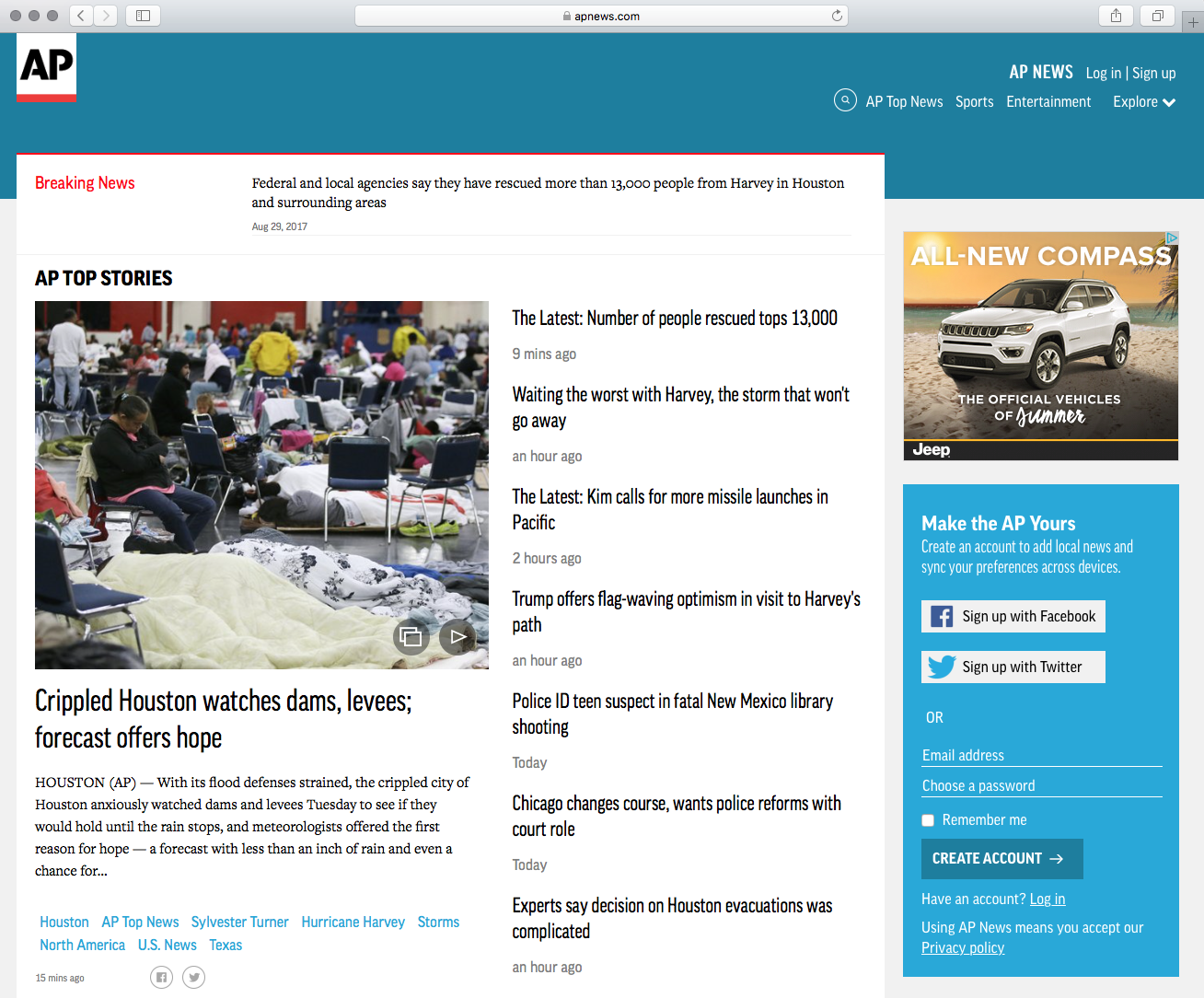Go to the Sports section
1204x998 pixels.
tap(974, 102)
